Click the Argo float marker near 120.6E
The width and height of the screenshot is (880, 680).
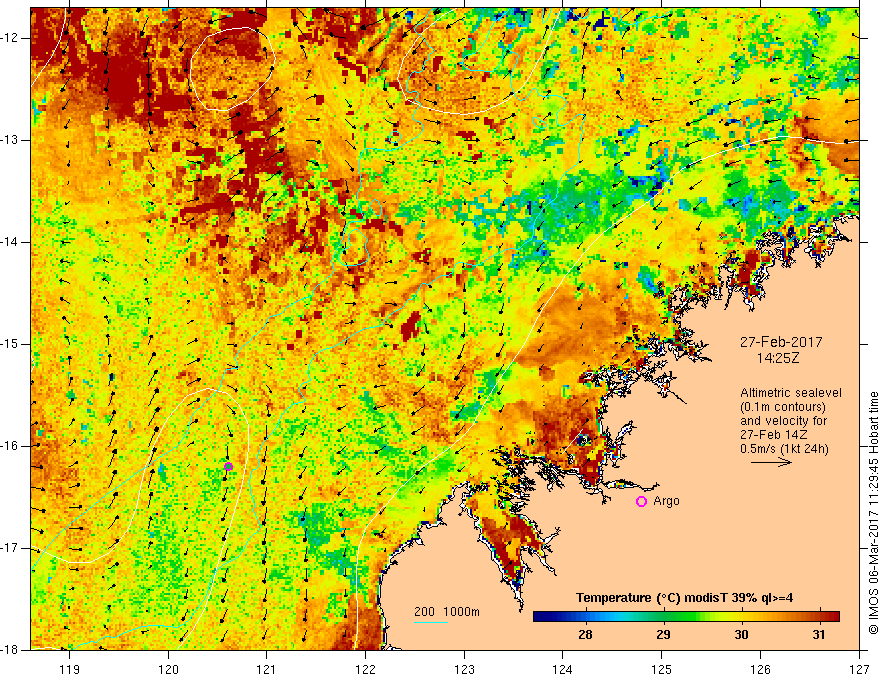(x=228, y=466)
